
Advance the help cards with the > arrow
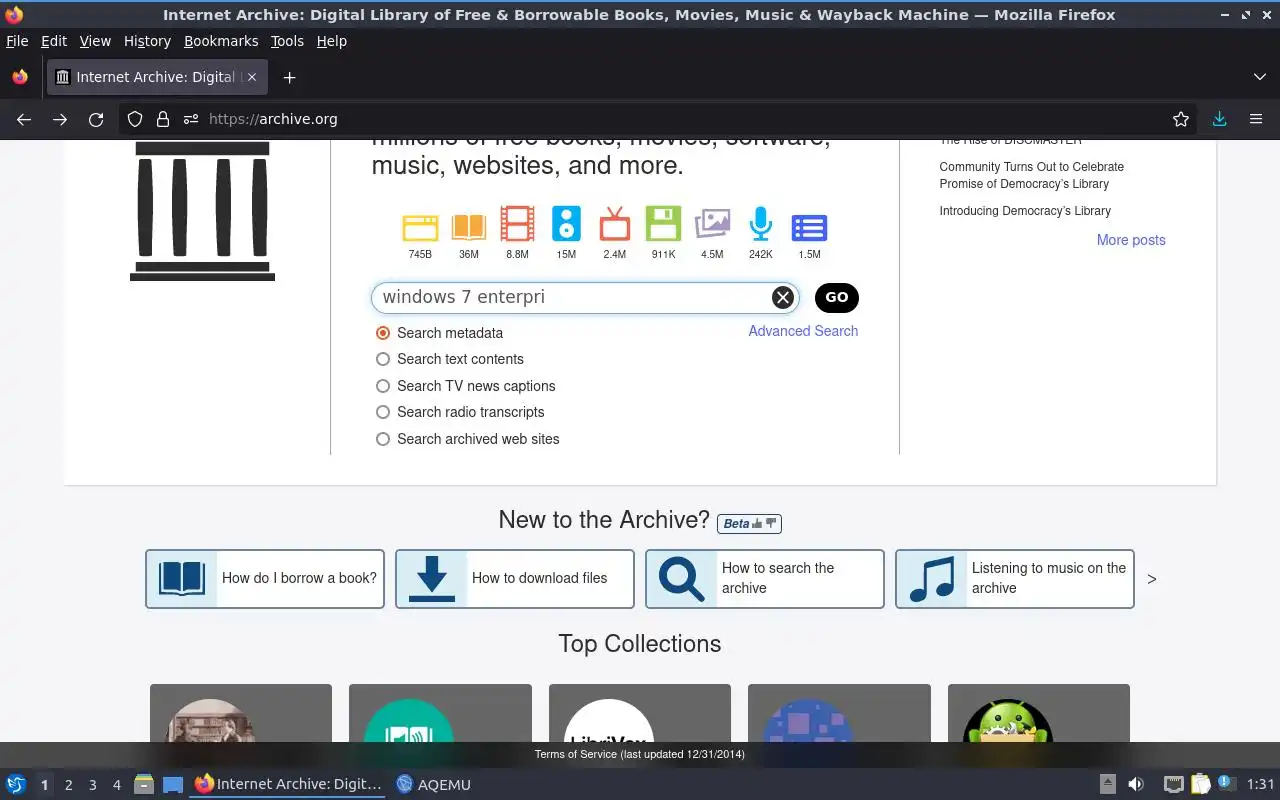(x=1152, y=579)
